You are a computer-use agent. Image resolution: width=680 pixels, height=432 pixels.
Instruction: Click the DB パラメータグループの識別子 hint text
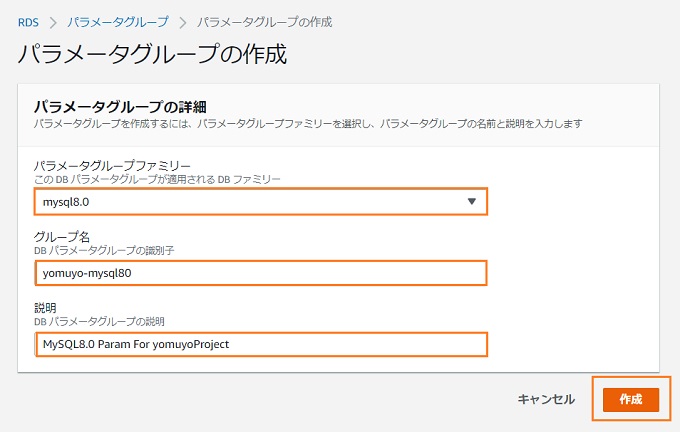[x=104, y=250]
